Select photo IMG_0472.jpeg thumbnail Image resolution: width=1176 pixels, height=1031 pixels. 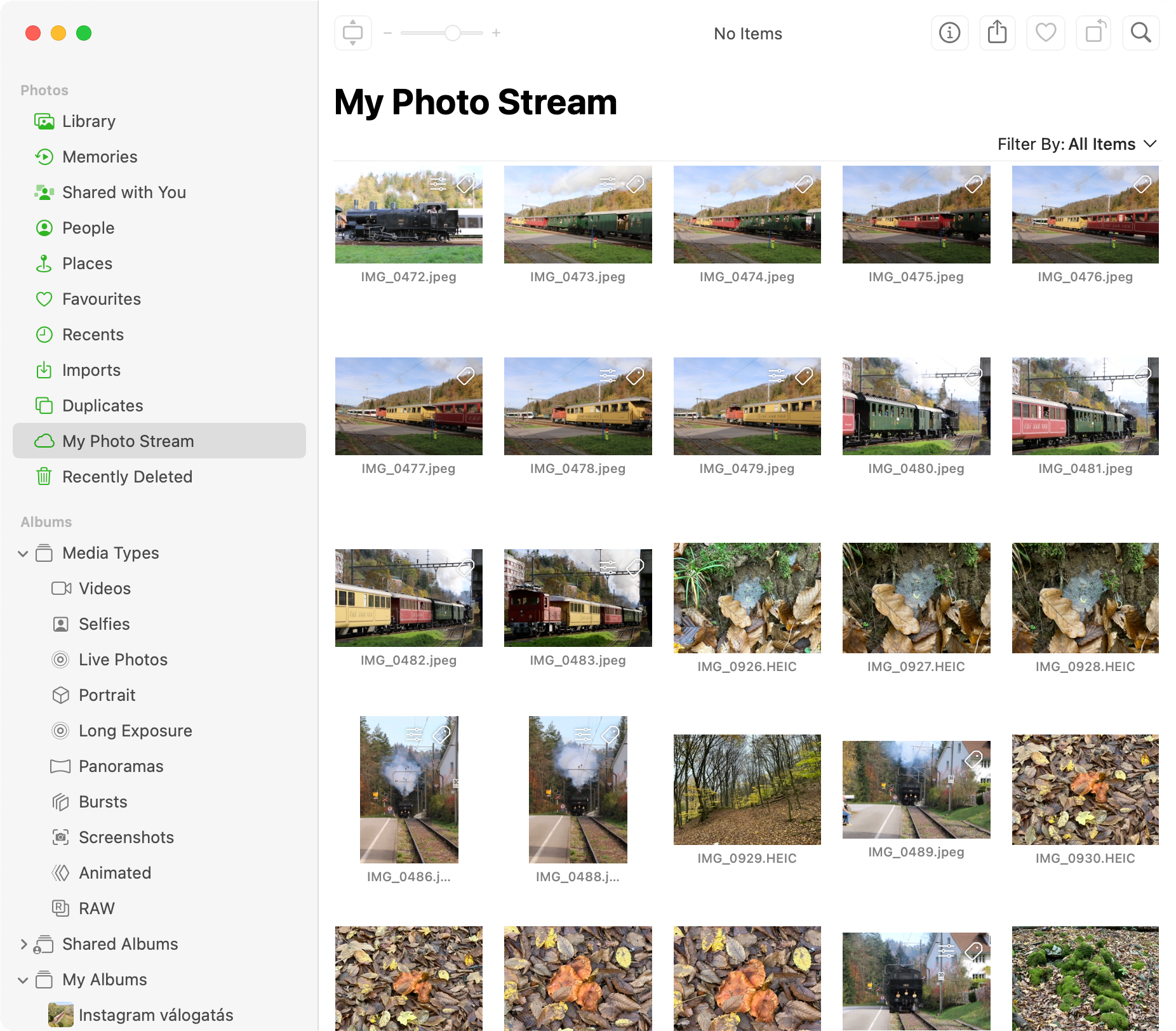tap(409, 215)
